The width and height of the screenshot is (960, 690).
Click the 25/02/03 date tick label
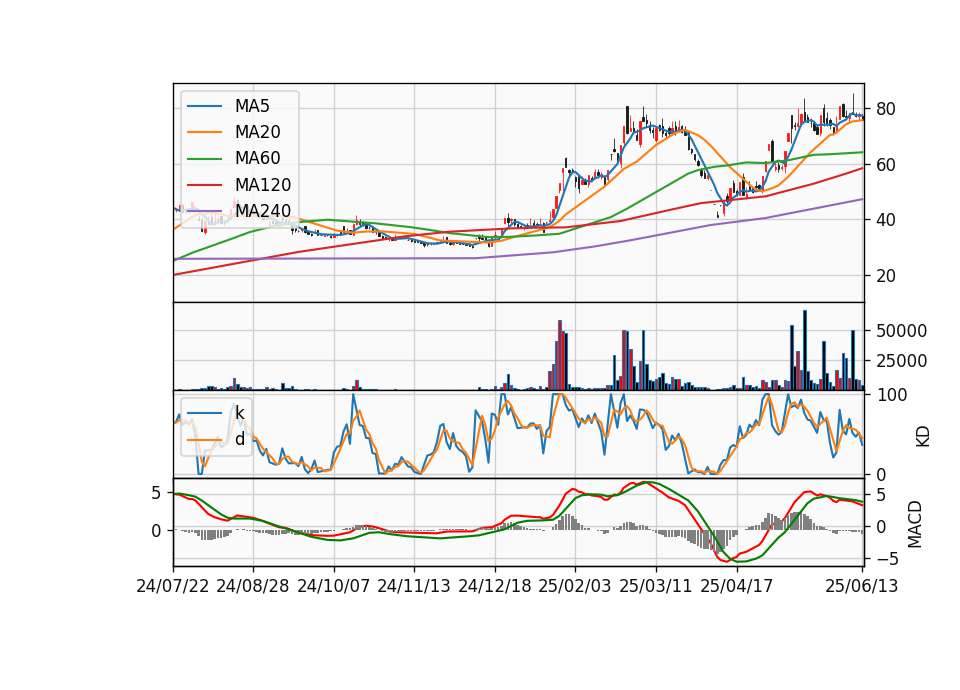(575, 586)
